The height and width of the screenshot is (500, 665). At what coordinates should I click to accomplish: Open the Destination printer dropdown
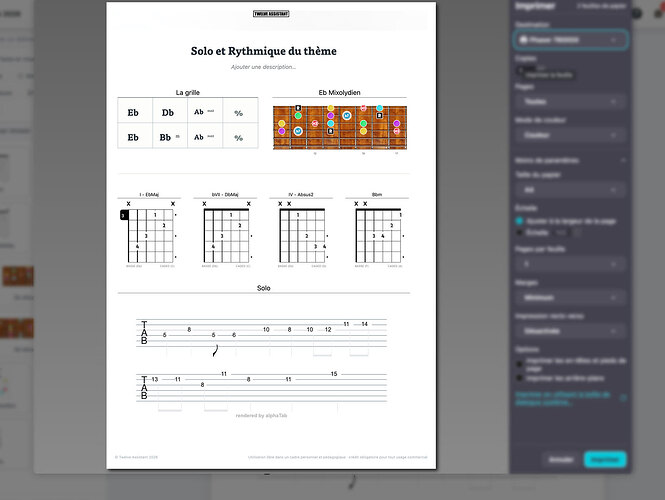[570, 40]
